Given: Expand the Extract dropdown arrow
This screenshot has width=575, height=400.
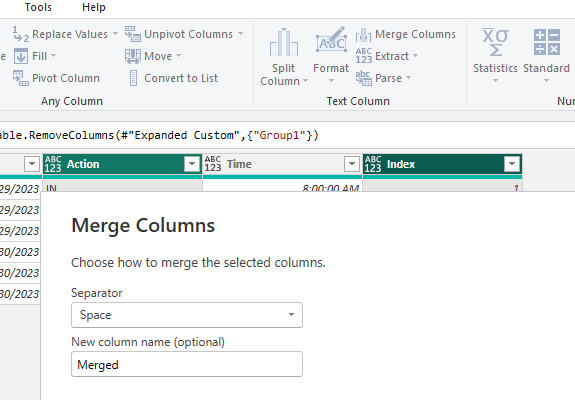Looking at the screenshot, I should pyautogui.click(x=415, y=56).
